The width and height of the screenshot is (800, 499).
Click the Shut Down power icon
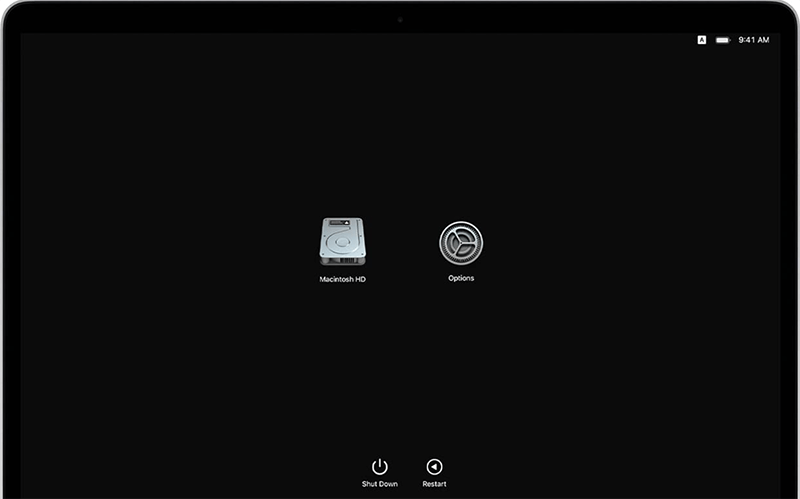point(380,466)
